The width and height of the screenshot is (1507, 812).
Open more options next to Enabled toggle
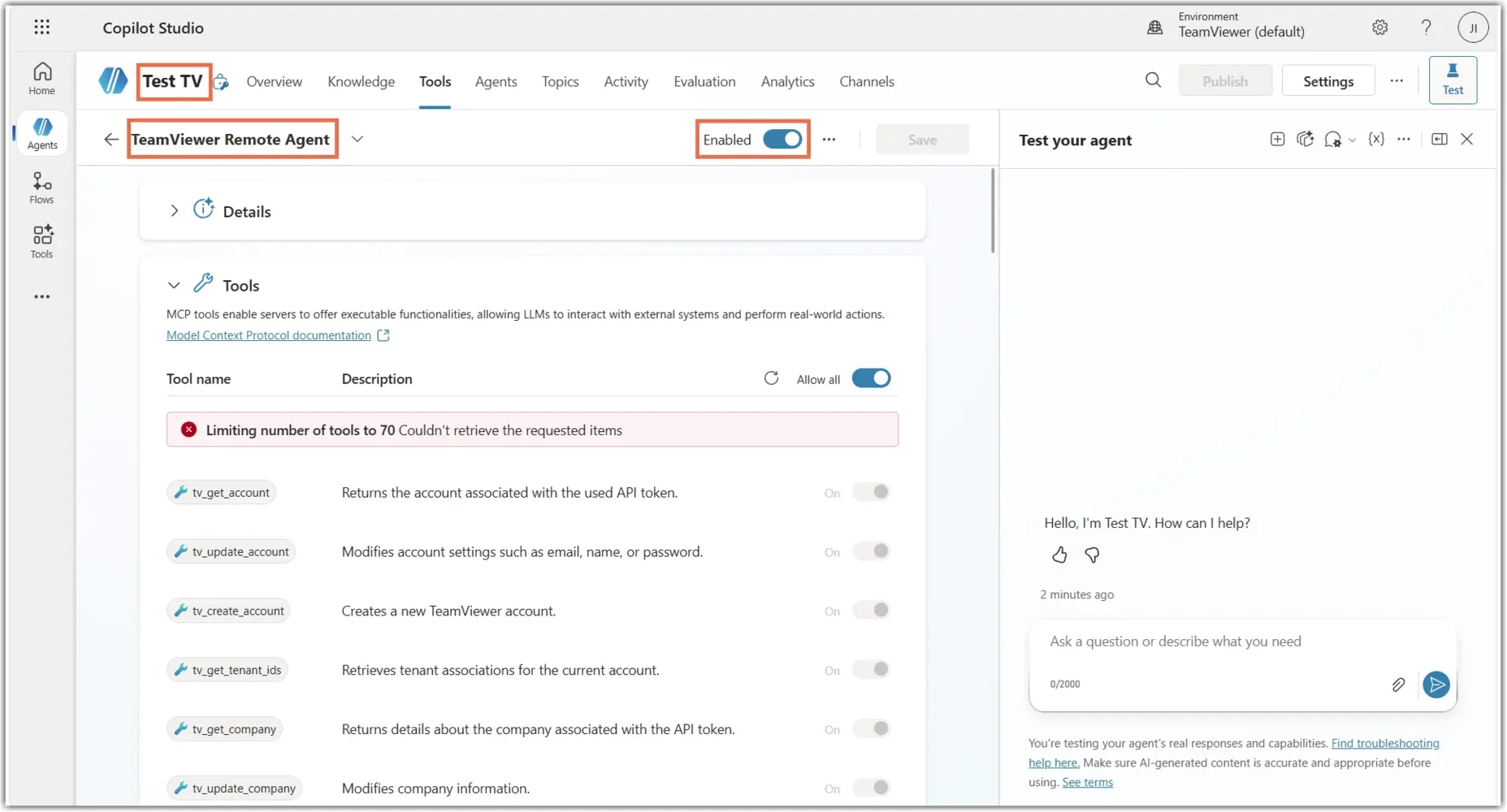829,140
